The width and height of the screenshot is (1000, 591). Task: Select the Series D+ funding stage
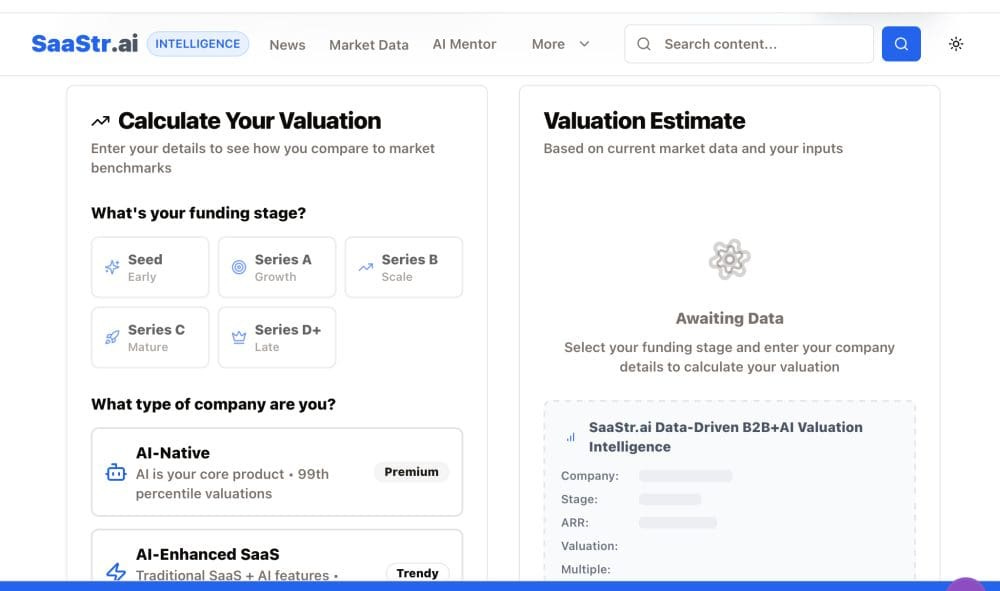pos(277,337)
